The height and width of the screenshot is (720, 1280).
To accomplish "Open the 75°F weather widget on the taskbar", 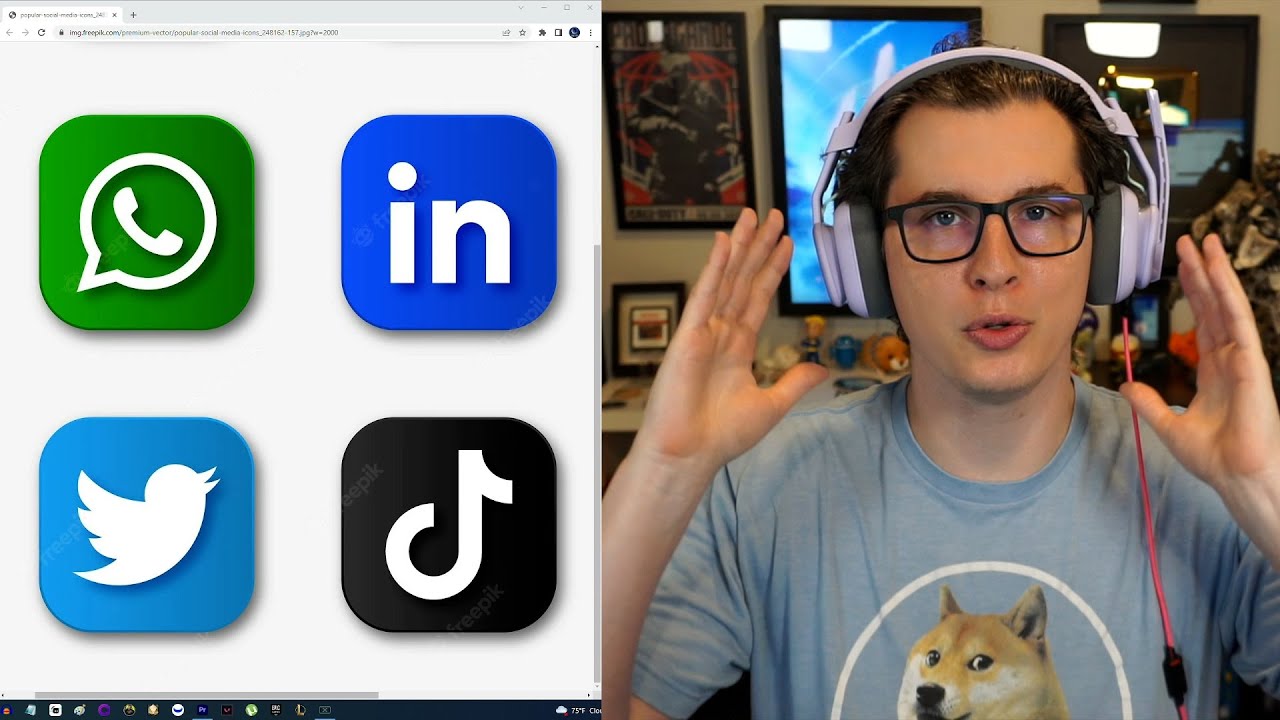I will (x=580, y=710).
